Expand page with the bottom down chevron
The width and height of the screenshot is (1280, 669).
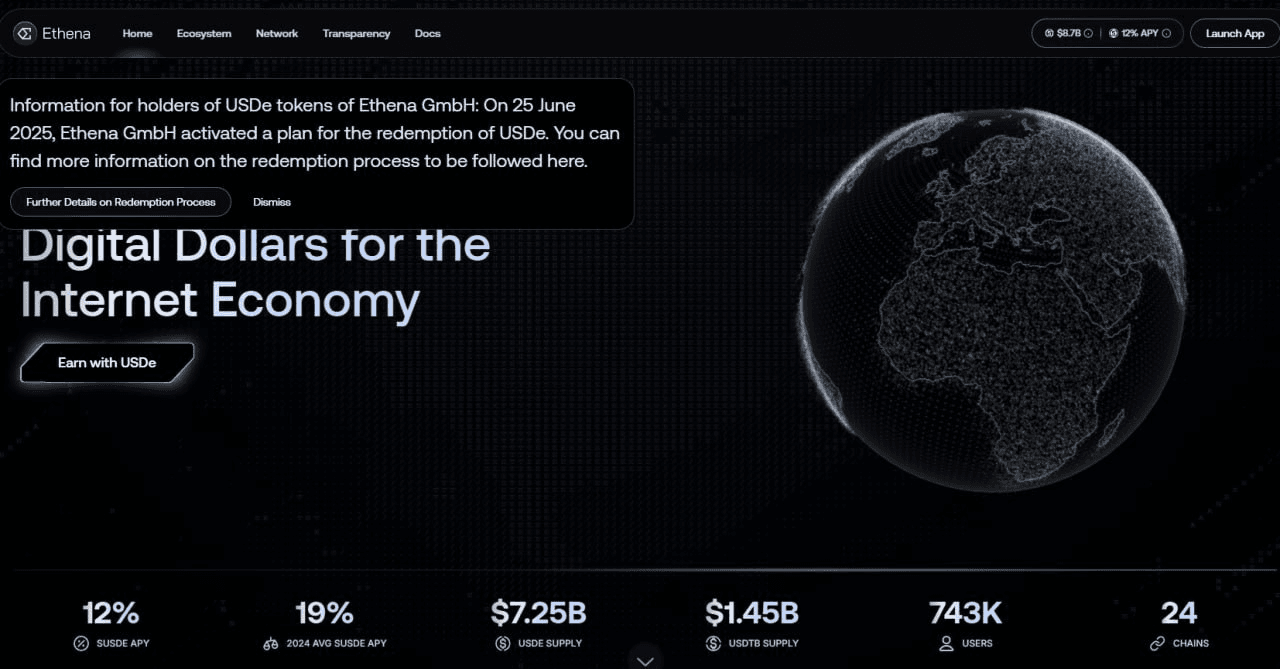[646, 660]
